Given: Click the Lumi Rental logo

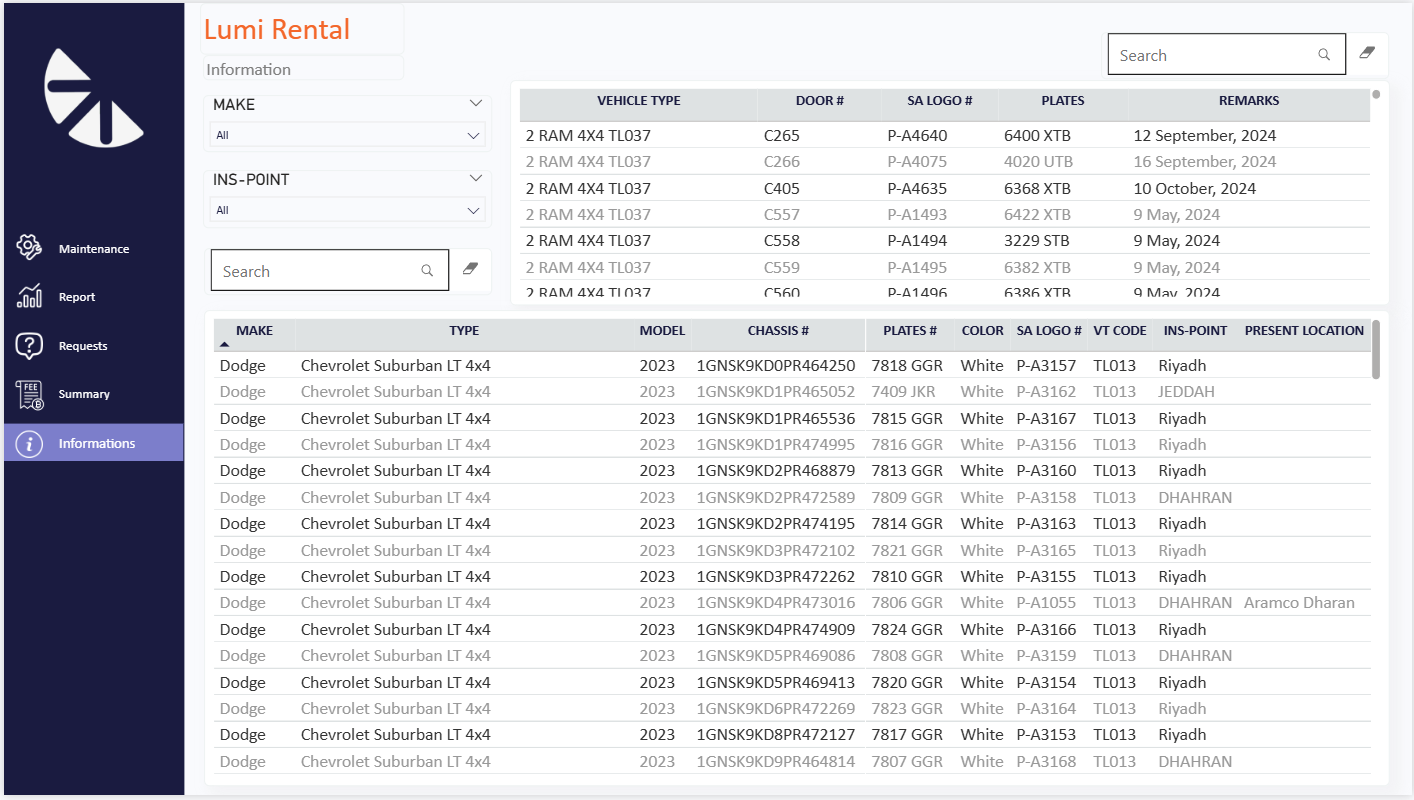Looking at the screenshot, I should coord(94,98).
